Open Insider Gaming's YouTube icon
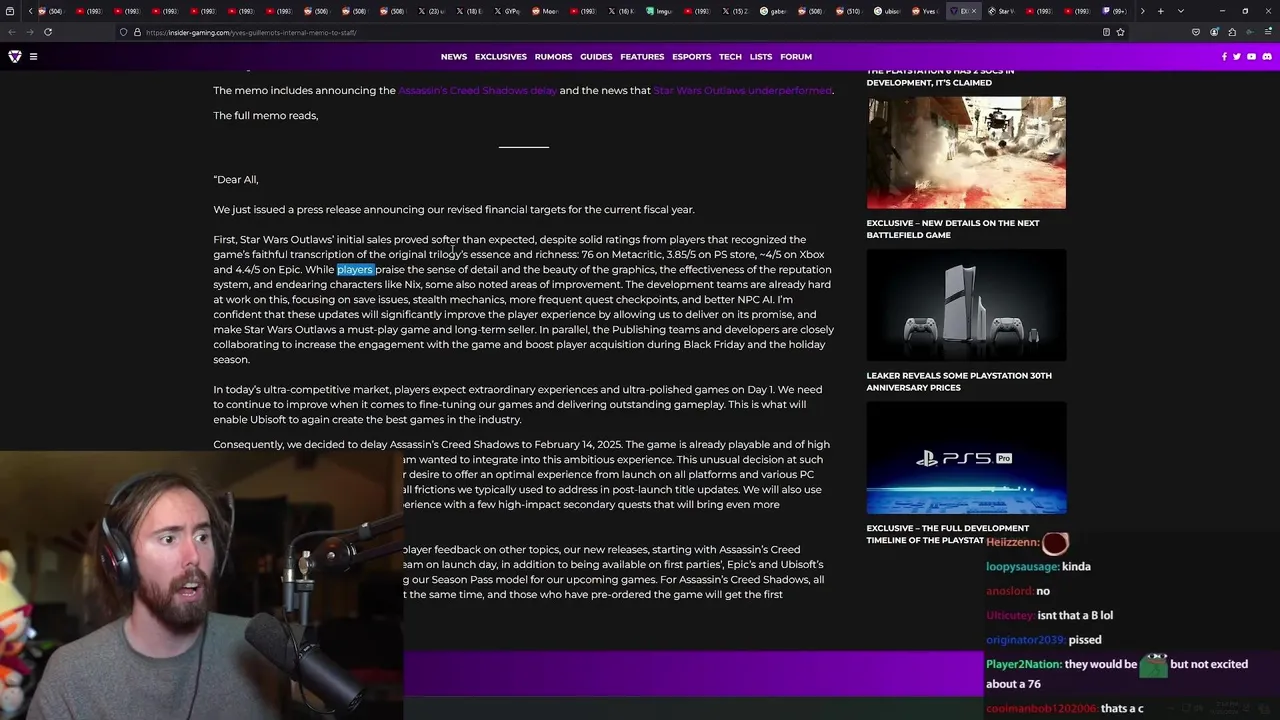Viewport: 1280px width, 720px height. 1251,57
